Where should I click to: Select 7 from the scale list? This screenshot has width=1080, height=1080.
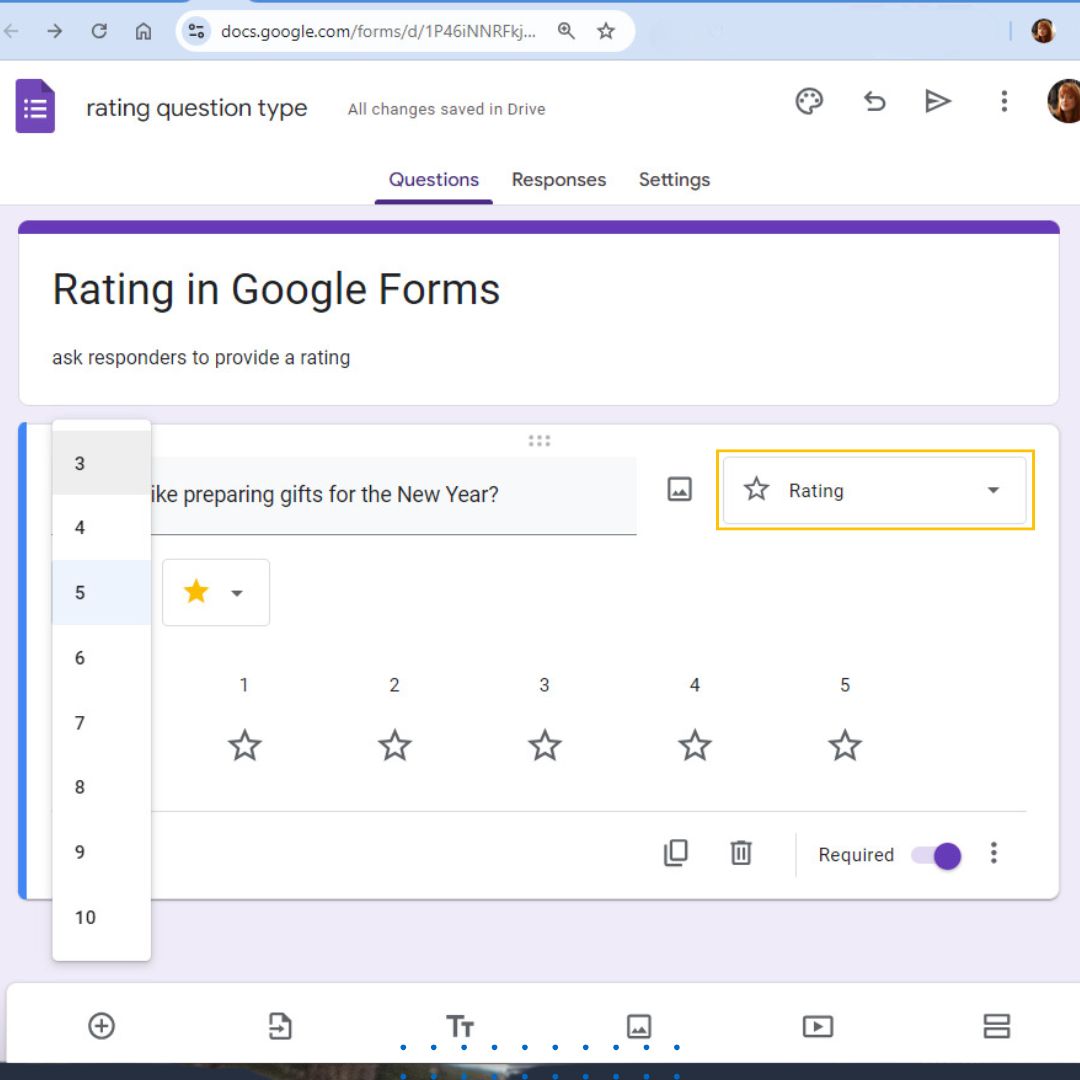point(79,722)
